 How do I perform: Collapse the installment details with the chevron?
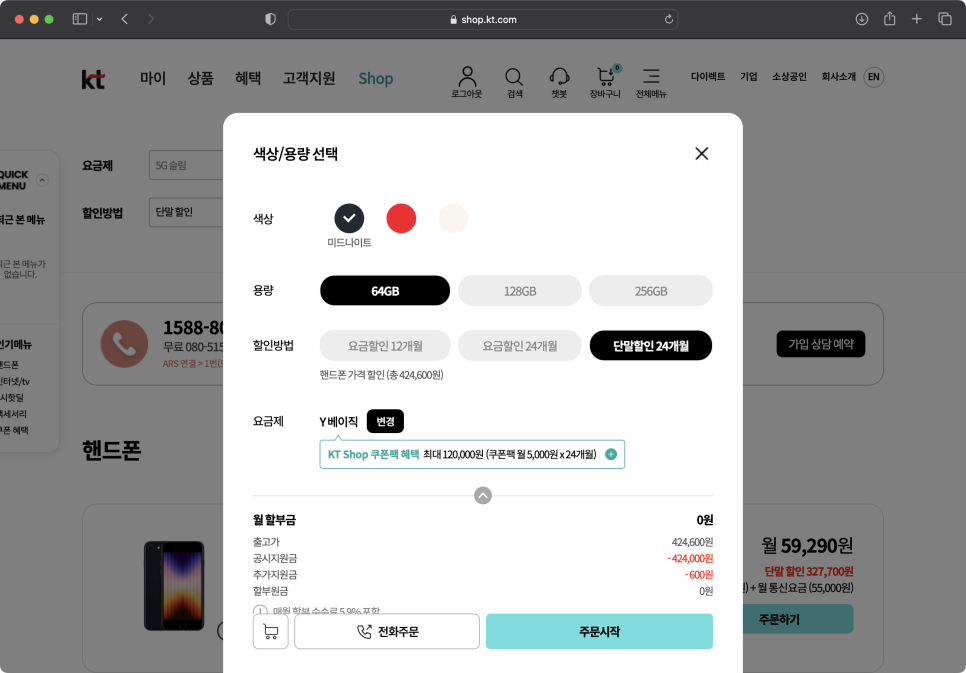click(x=483, y=494)
